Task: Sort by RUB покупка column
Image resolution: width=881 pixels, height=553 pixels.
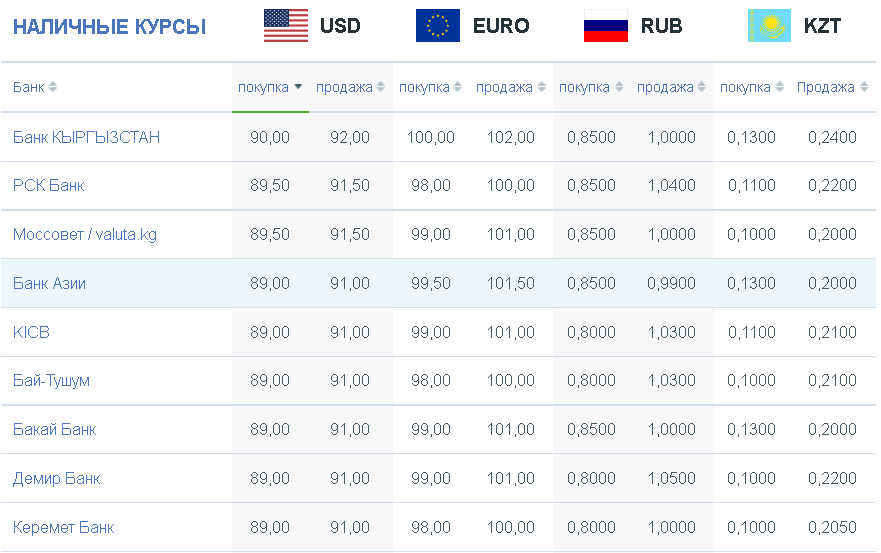Action: point(619,87)
